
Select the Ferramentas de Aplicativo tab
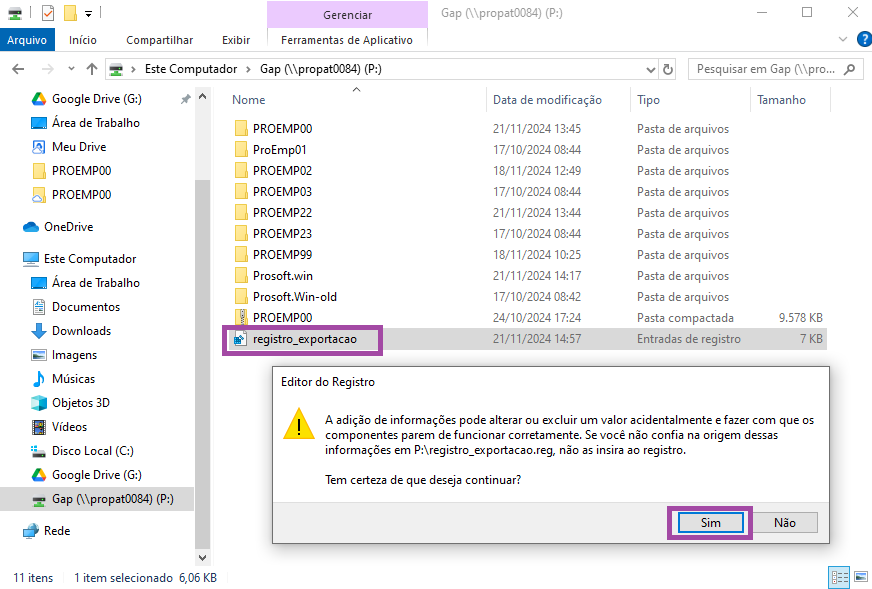tap(346, 40)
